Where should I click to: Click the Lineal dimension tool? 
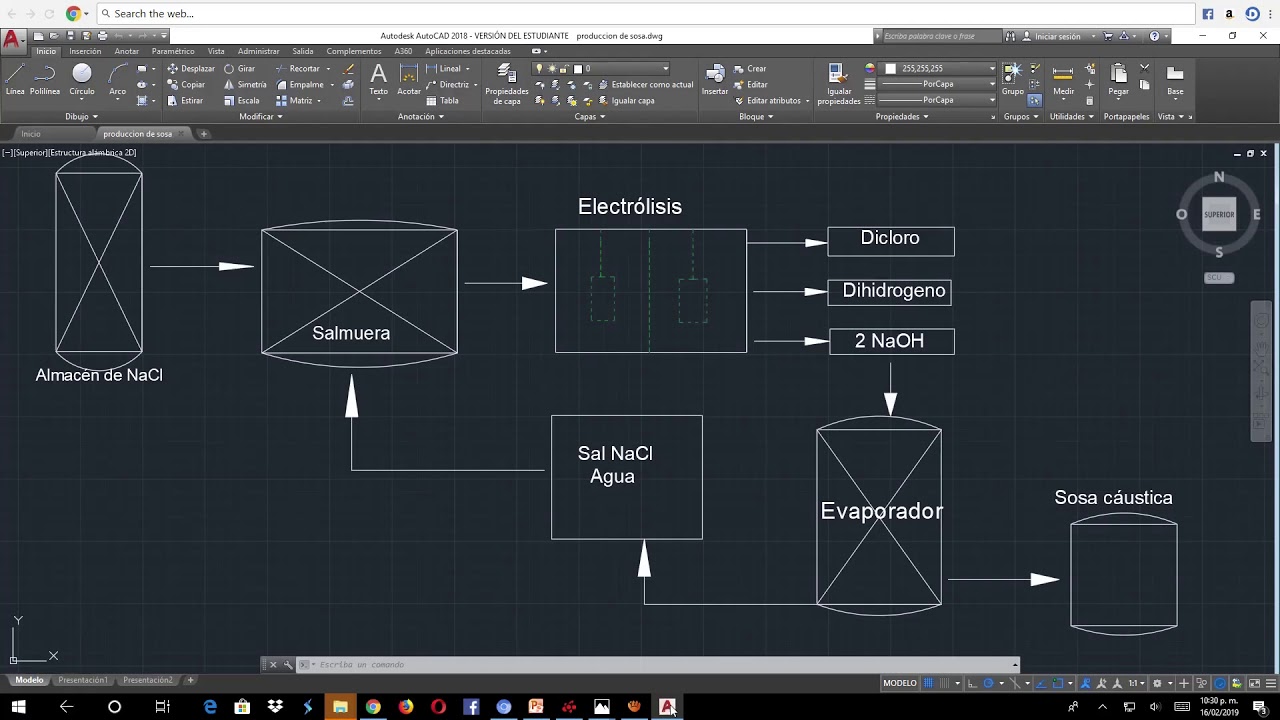[x=448, y=69]
